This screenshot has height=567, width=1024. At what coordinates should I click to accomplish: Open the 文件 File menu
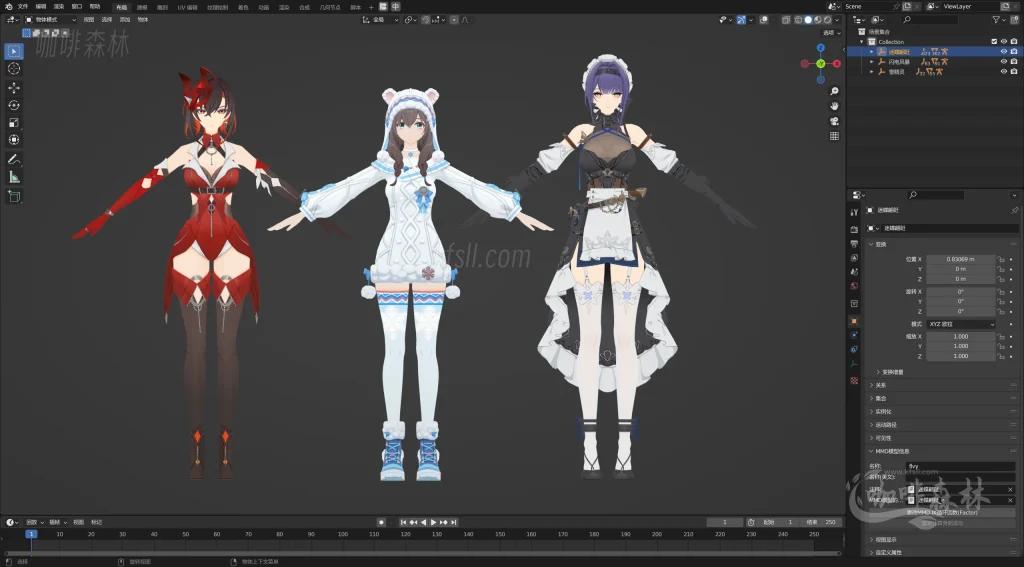tap(23, 7)
